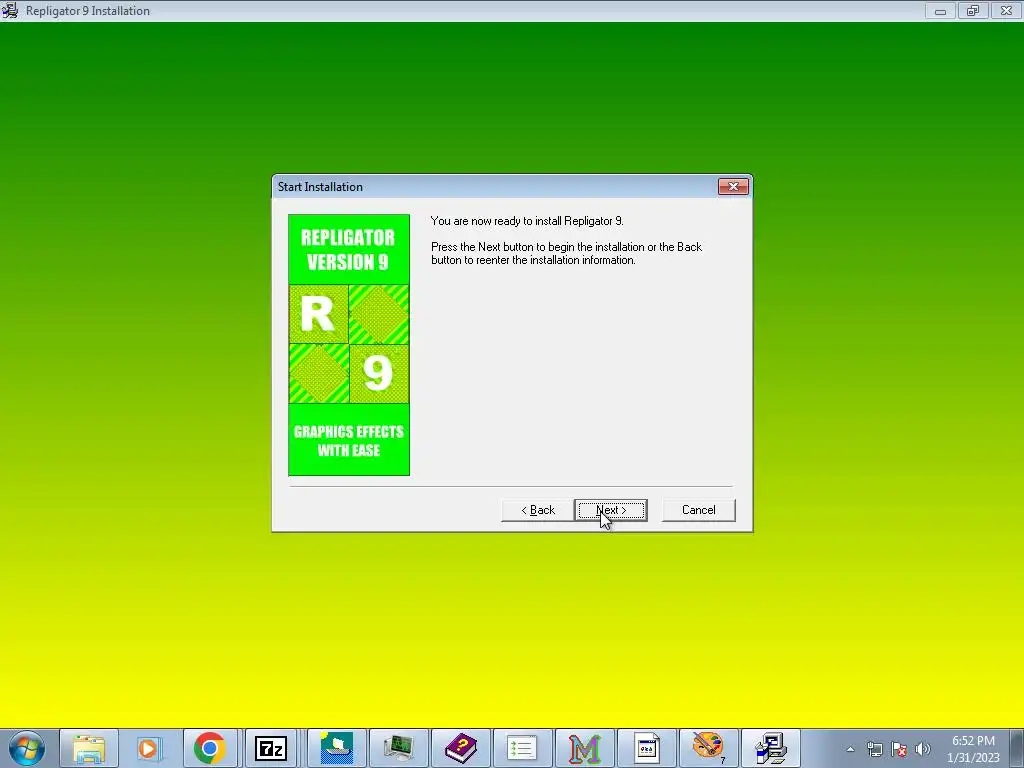Click the Next button to begin installation

coord(611,510)
